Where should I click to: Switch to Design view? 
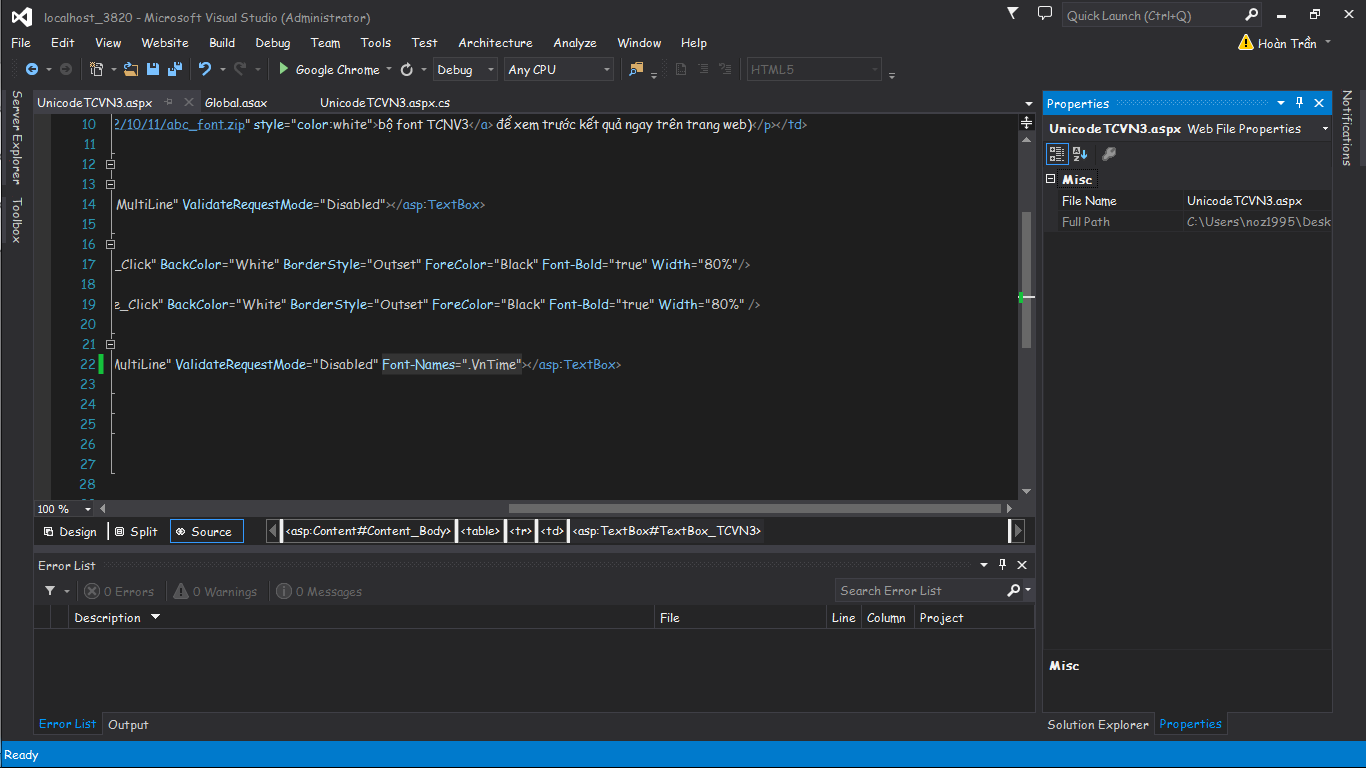pyautogui.click(x=70, y=531)
